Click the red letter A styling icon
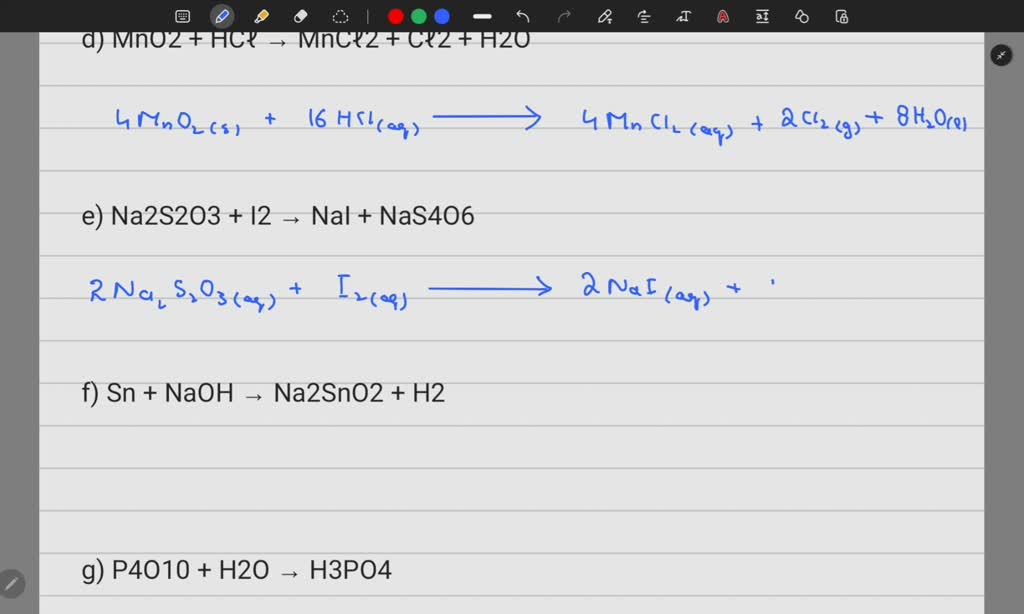 (722, 16)
